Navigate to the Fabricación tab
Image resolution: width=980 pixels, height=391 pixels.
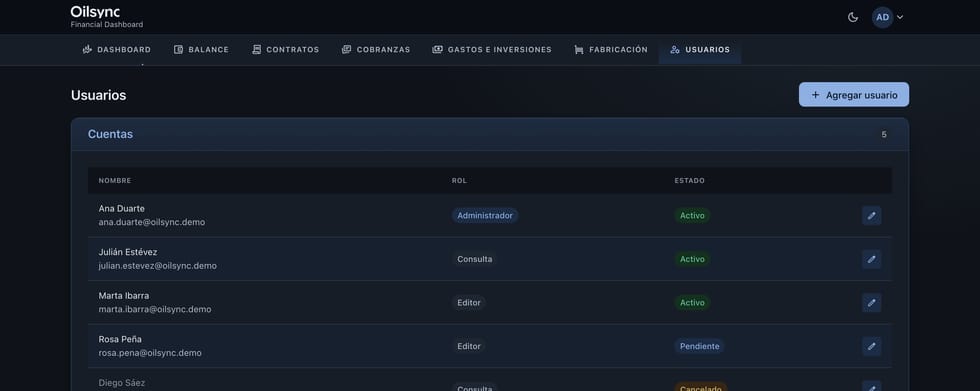[611, 50]
